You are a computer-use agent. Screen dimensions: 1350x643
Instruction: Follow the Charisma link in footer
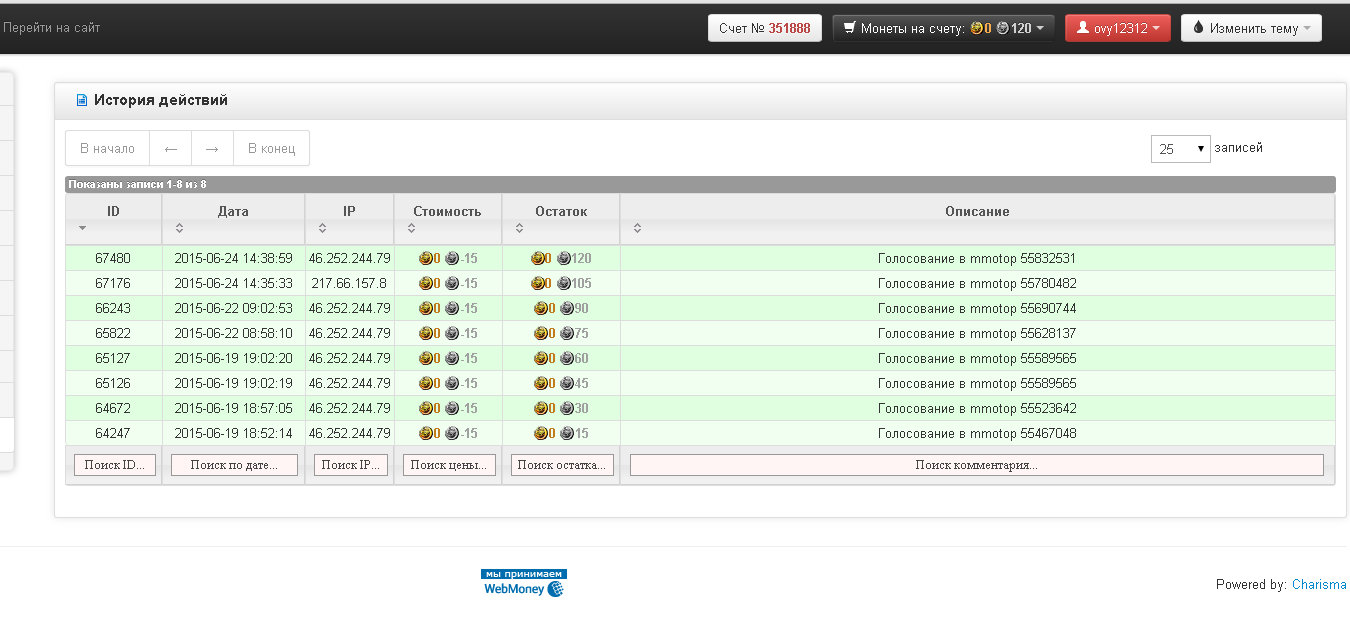pos(1319,585)
